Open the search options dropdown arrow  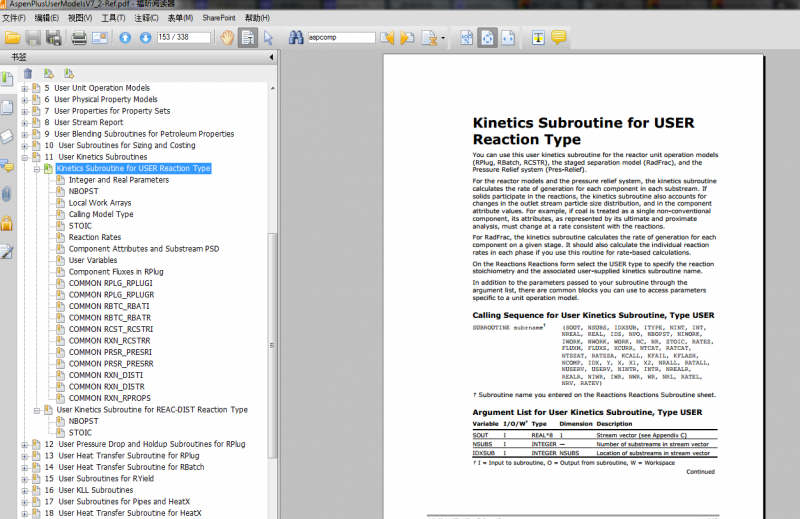[443, 38]
